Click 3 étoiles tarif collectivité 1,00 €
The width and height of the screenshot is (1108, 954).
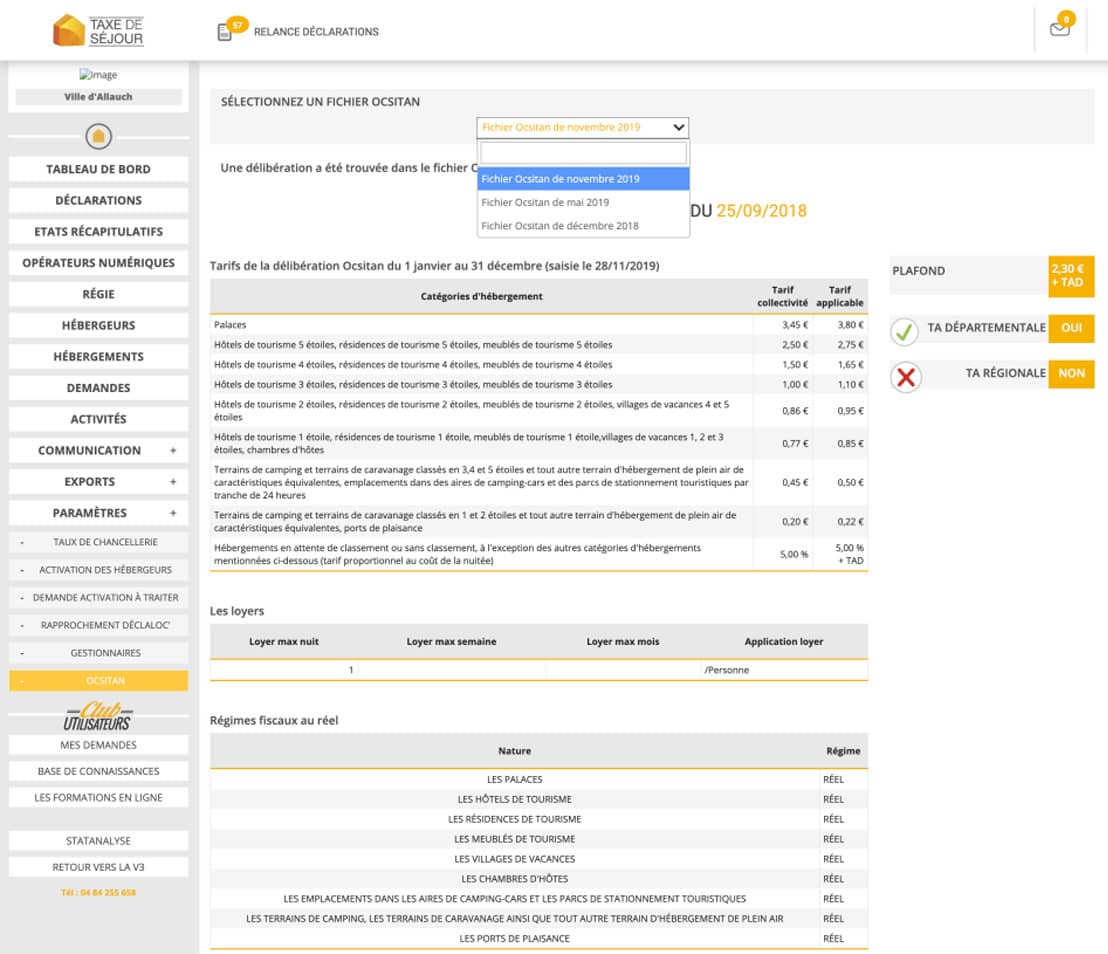(x=794, y=384)
